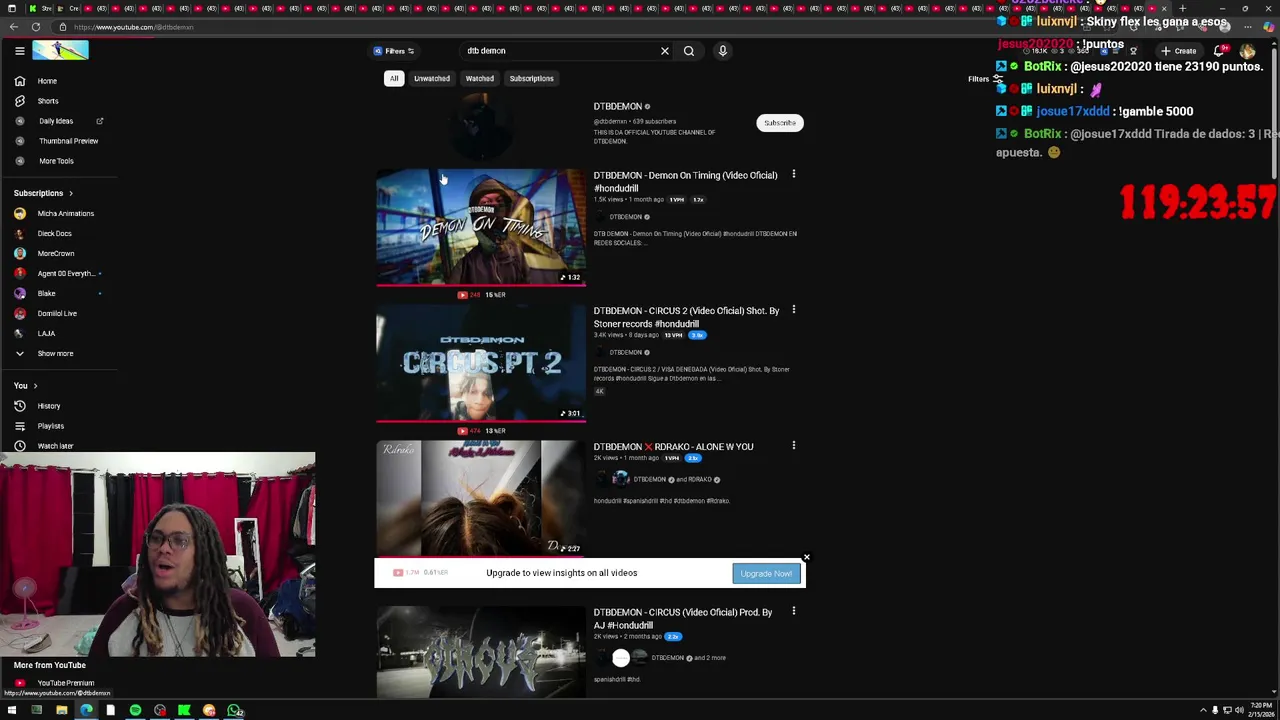Select the All filter chip
Screen dimensions: 1280x720
(x=394, y=79)
